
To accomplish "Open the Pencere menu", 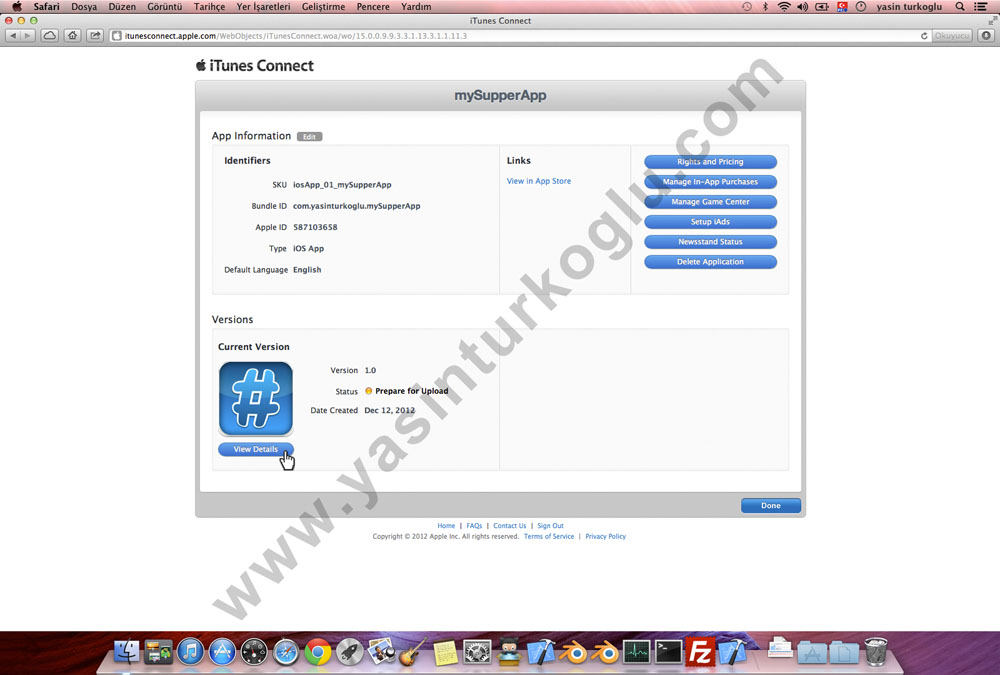I will (x=373, y=6).
